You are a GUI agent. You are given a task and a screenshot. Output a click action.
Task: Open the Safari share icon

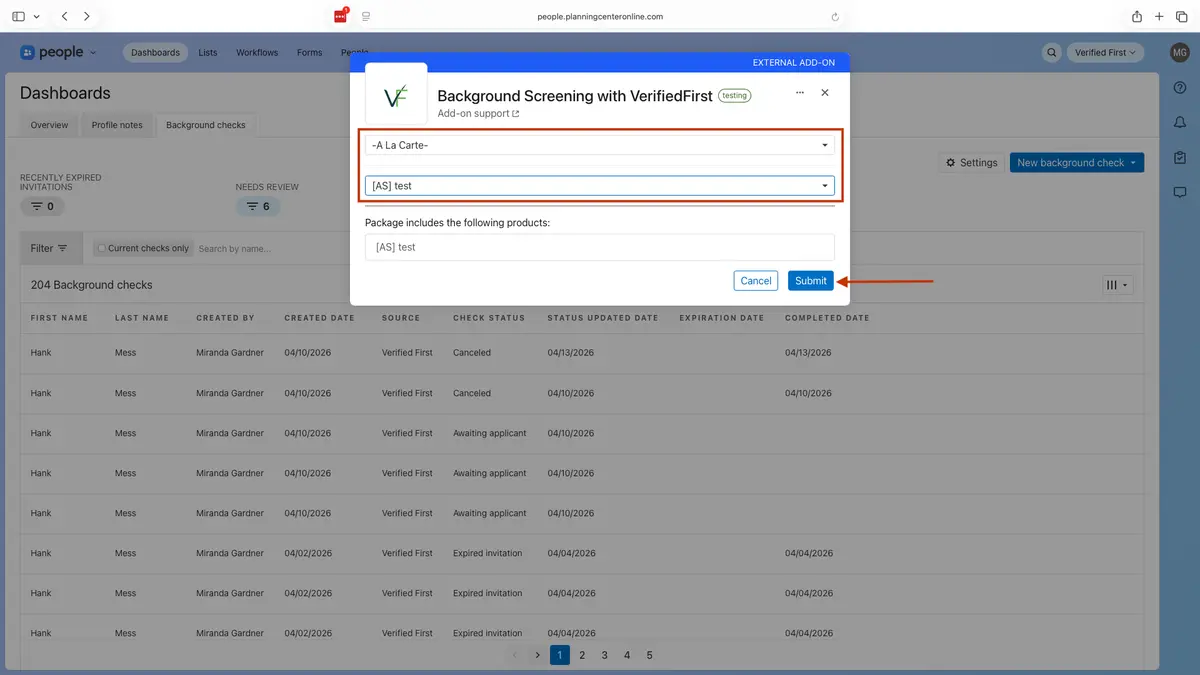(1137, 16)
